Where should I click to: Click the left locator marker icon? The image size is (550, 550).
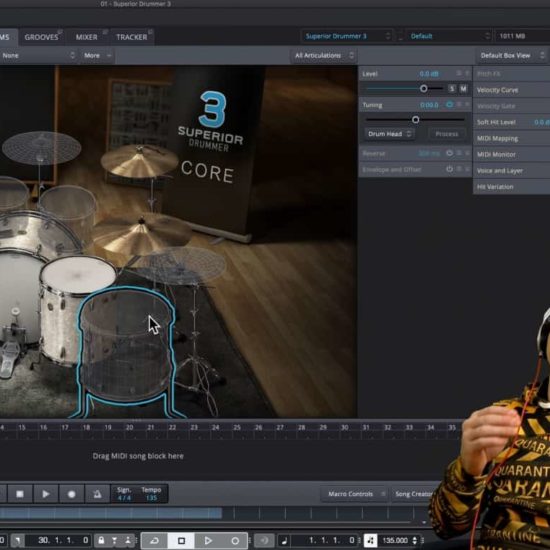[17, 540]
